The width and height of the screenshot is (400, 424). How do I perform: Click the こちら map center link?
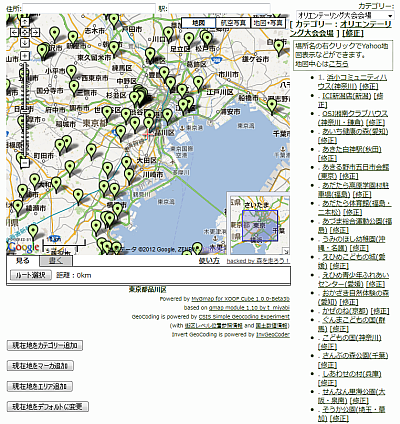(338, 64)
